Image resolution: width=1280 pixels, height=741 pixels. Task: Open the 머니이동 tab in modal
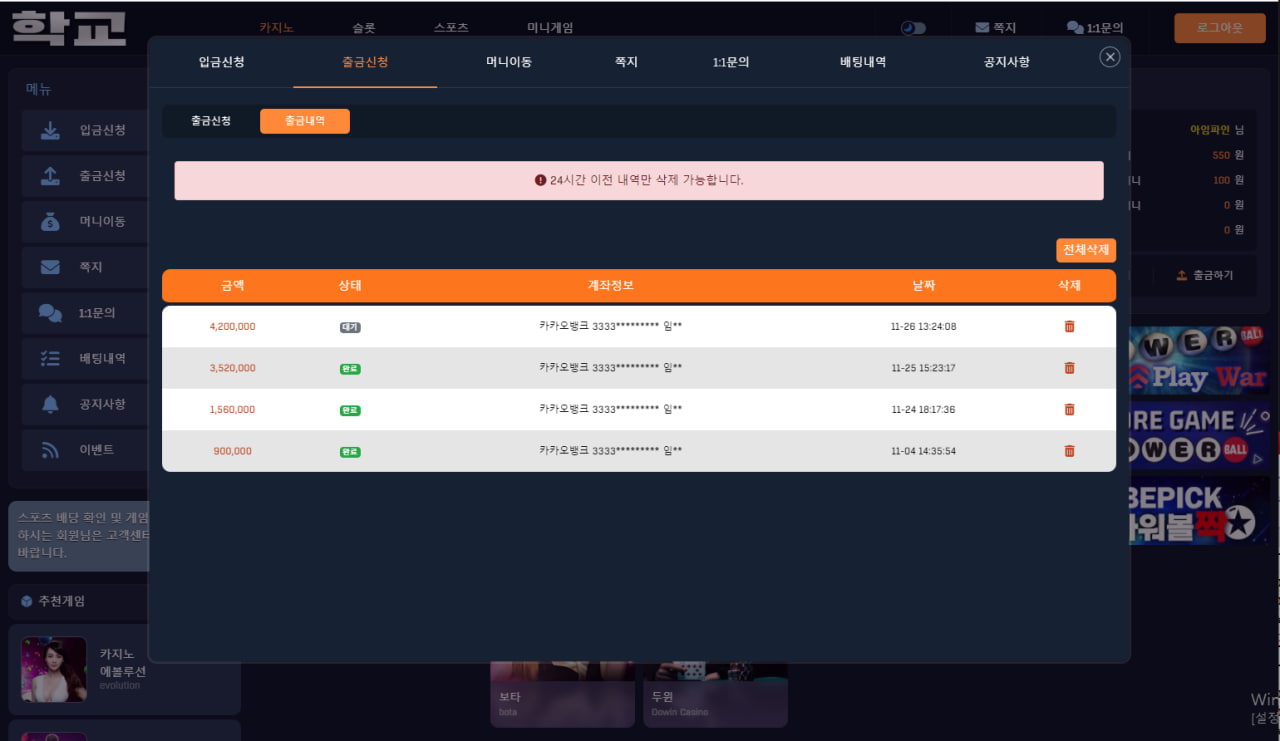coord(508,62)
